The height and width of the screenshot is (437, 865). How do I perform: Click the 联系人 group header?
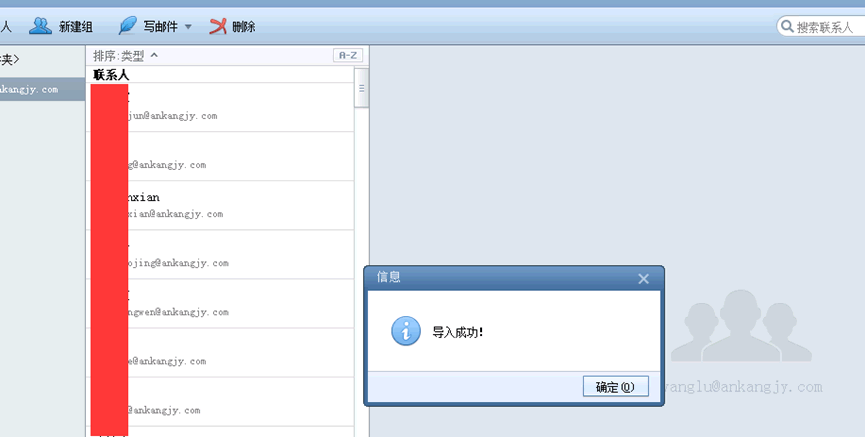111,75
